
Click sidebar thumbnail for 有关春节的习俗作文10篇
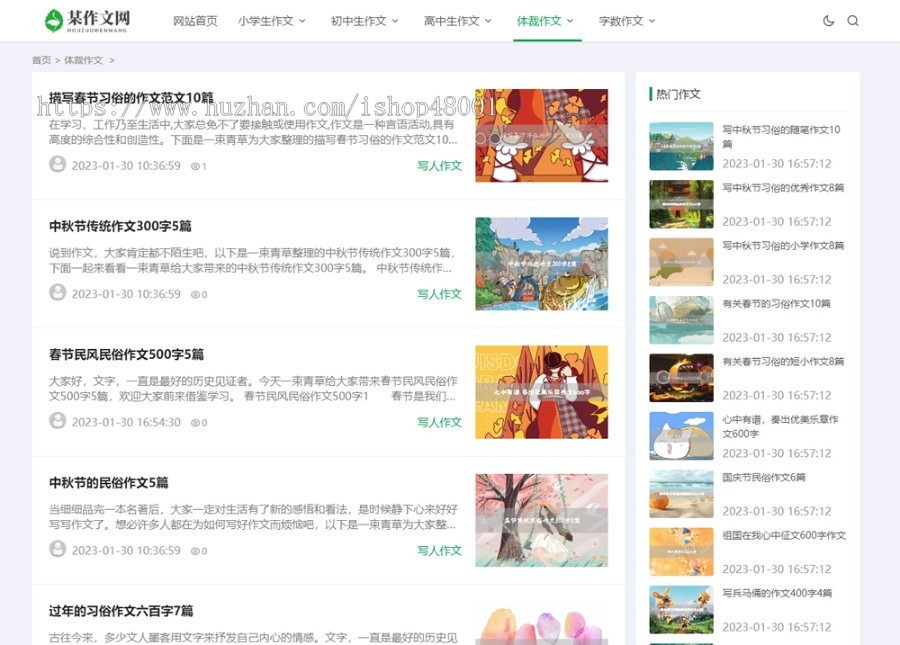tap(681, 320)
